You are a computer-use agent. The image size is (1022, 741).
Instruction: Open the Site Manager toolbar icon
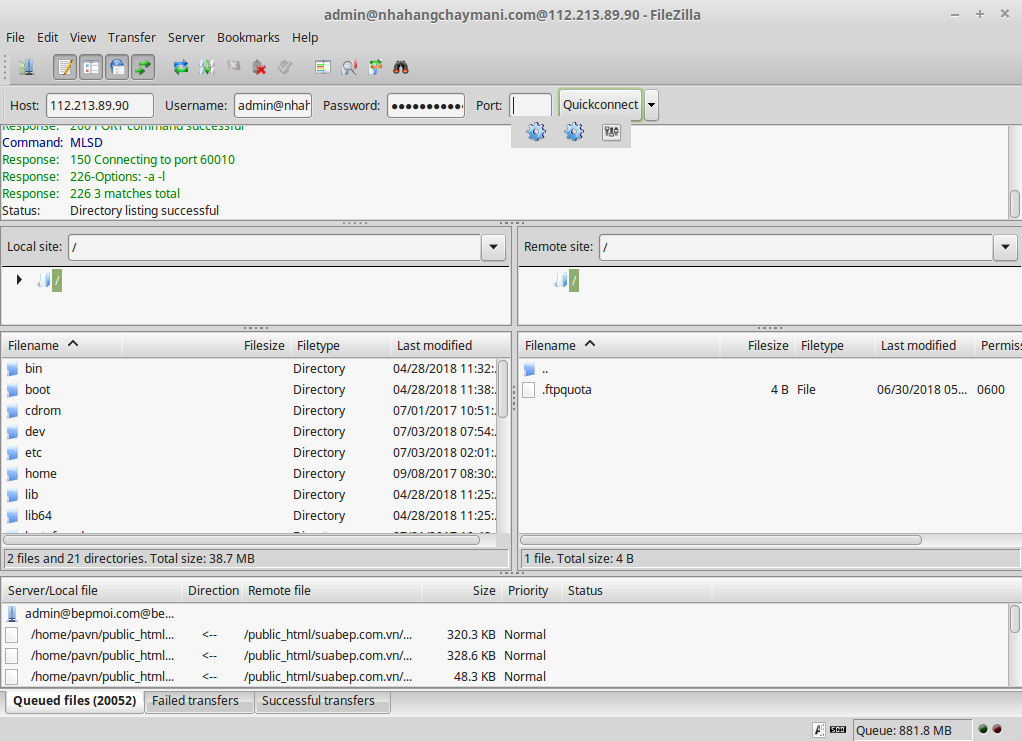tap(26, 67)
